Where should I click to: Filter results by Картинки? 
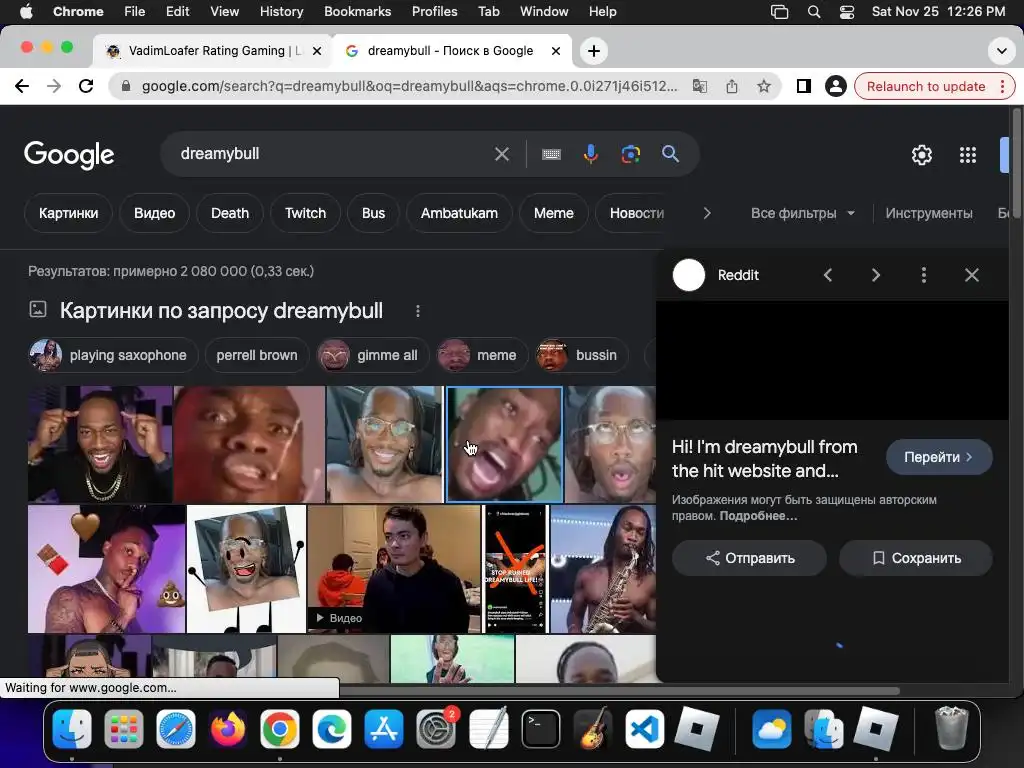69,213
